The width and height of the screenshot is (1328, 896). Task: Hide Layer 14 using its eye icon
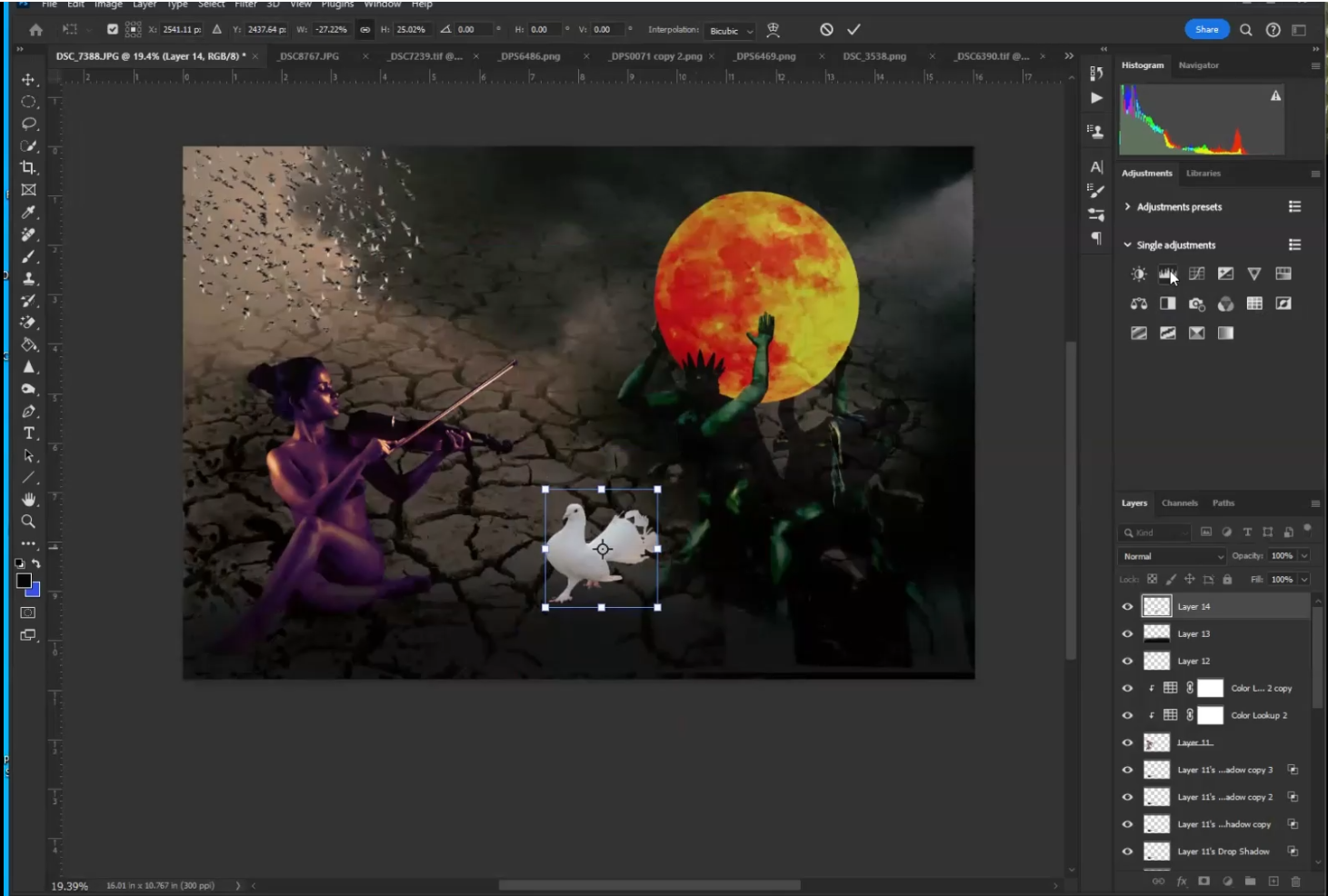1127,607
